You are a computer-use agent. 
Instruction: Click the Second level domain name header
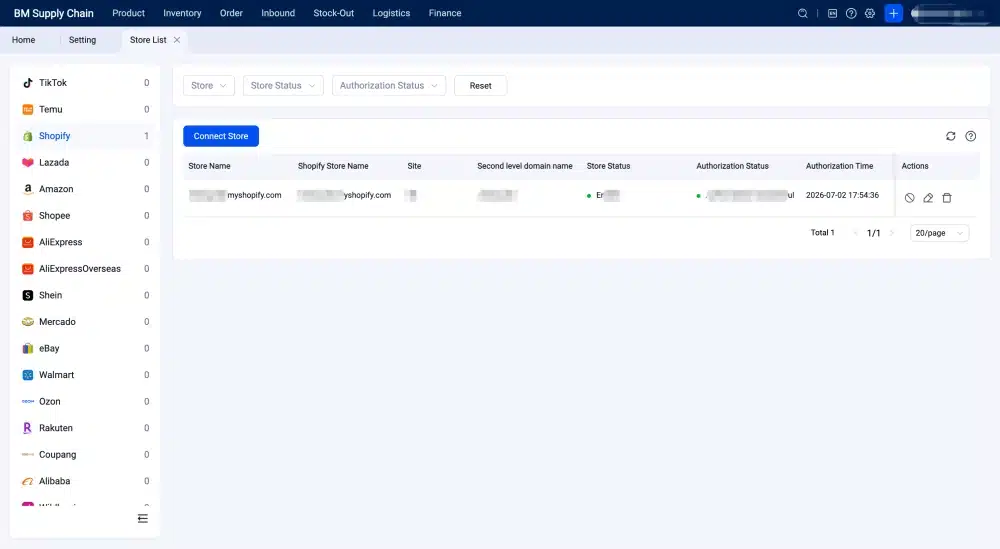click(525, 166)
